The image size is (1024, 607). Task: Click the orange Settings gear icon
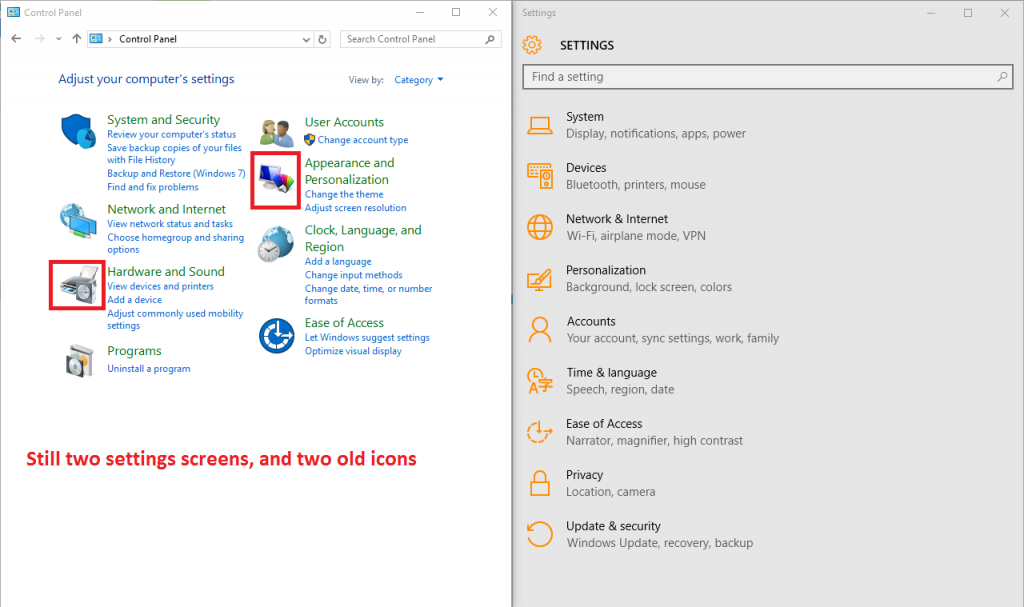coord(532,44)
